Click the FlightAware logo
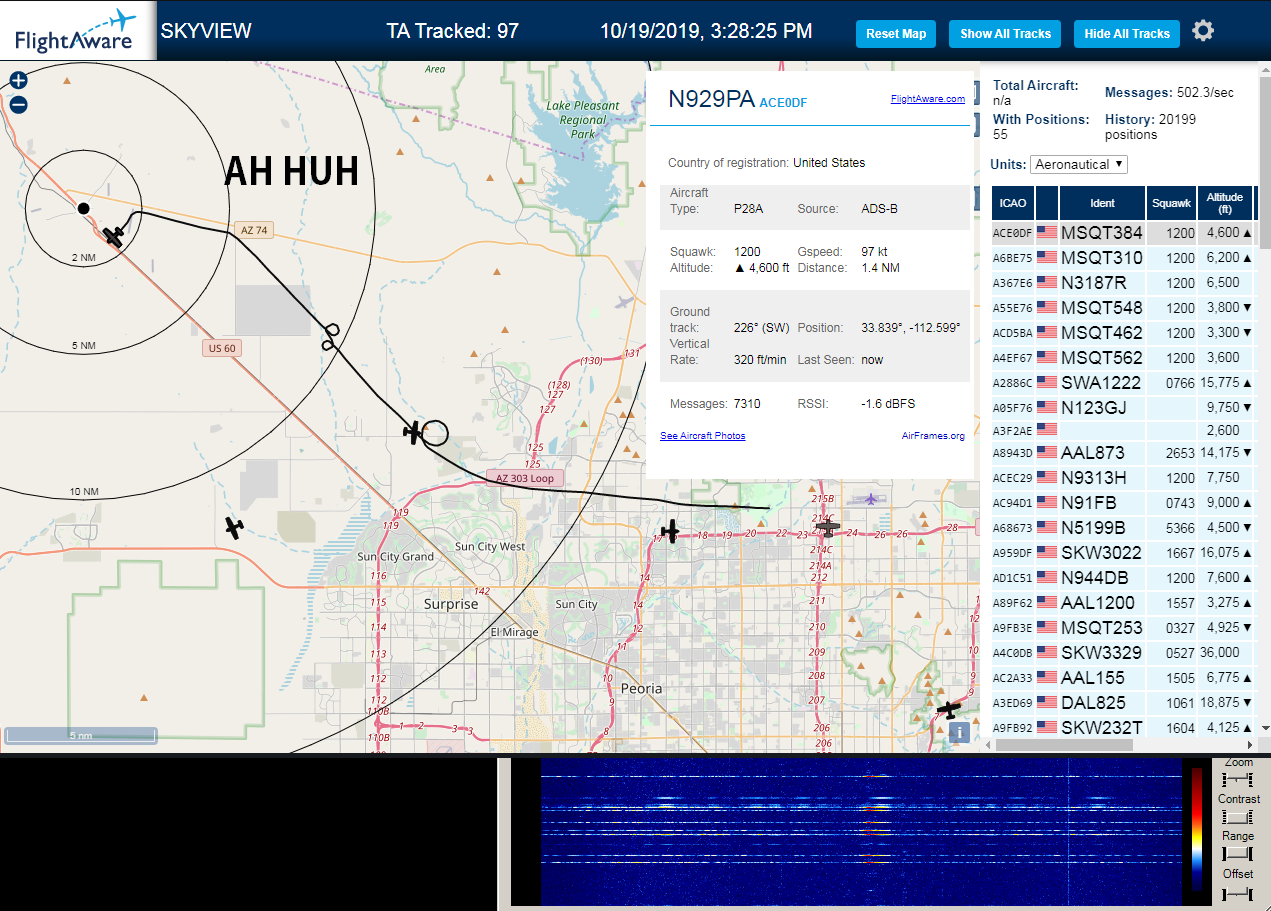The height and width of the screenshot is (911, 1271). [x=76, y=31]
